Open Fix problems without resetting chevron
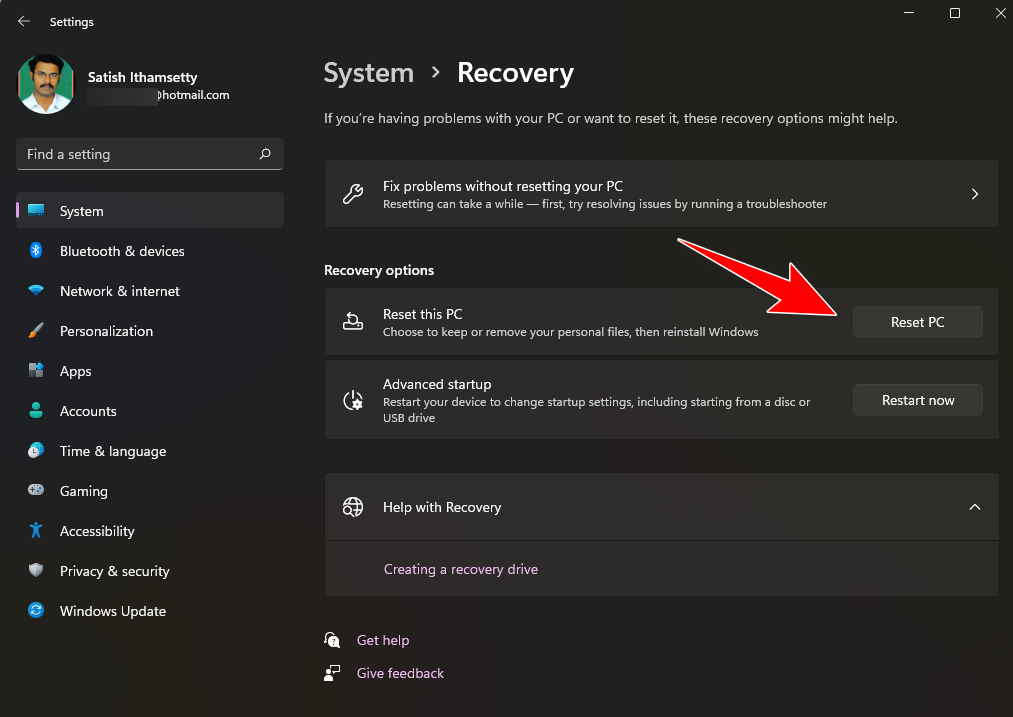The height and width of the screenshot is (717, 1013). tap(975, 194)
